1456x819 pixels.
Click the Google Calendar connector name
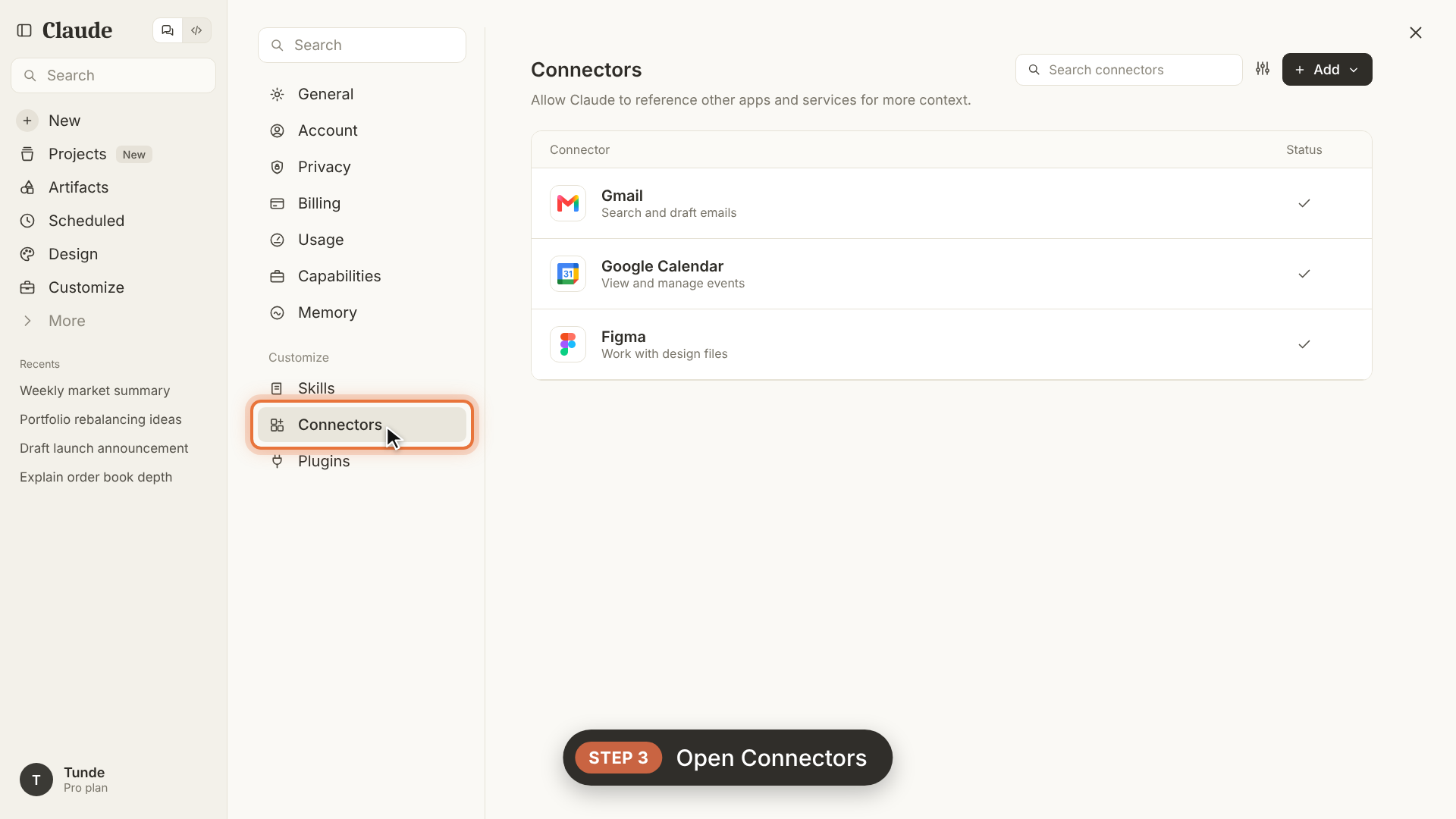point(662,266)
